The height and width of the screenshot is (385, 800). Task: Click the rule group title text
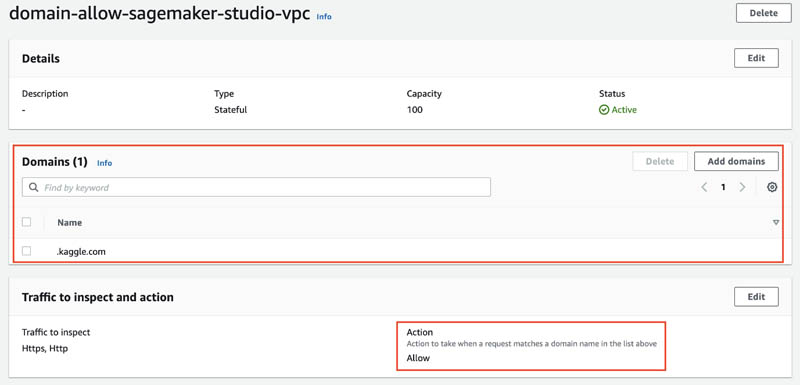[160, 14]
